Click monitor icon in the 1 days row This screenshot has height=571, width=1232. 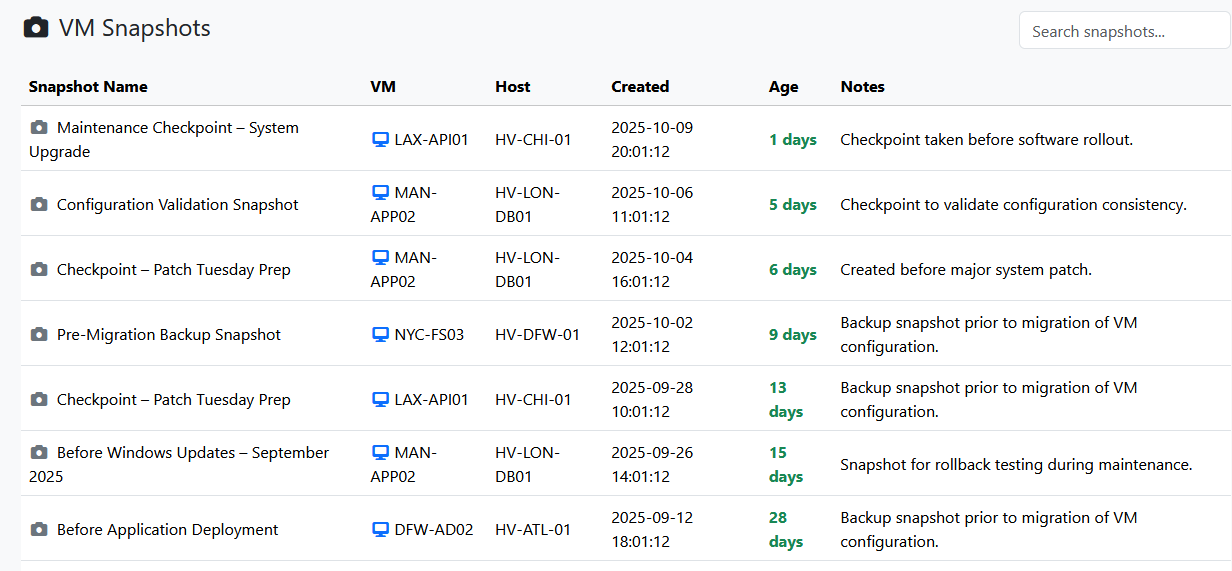[x=380, y=140]
